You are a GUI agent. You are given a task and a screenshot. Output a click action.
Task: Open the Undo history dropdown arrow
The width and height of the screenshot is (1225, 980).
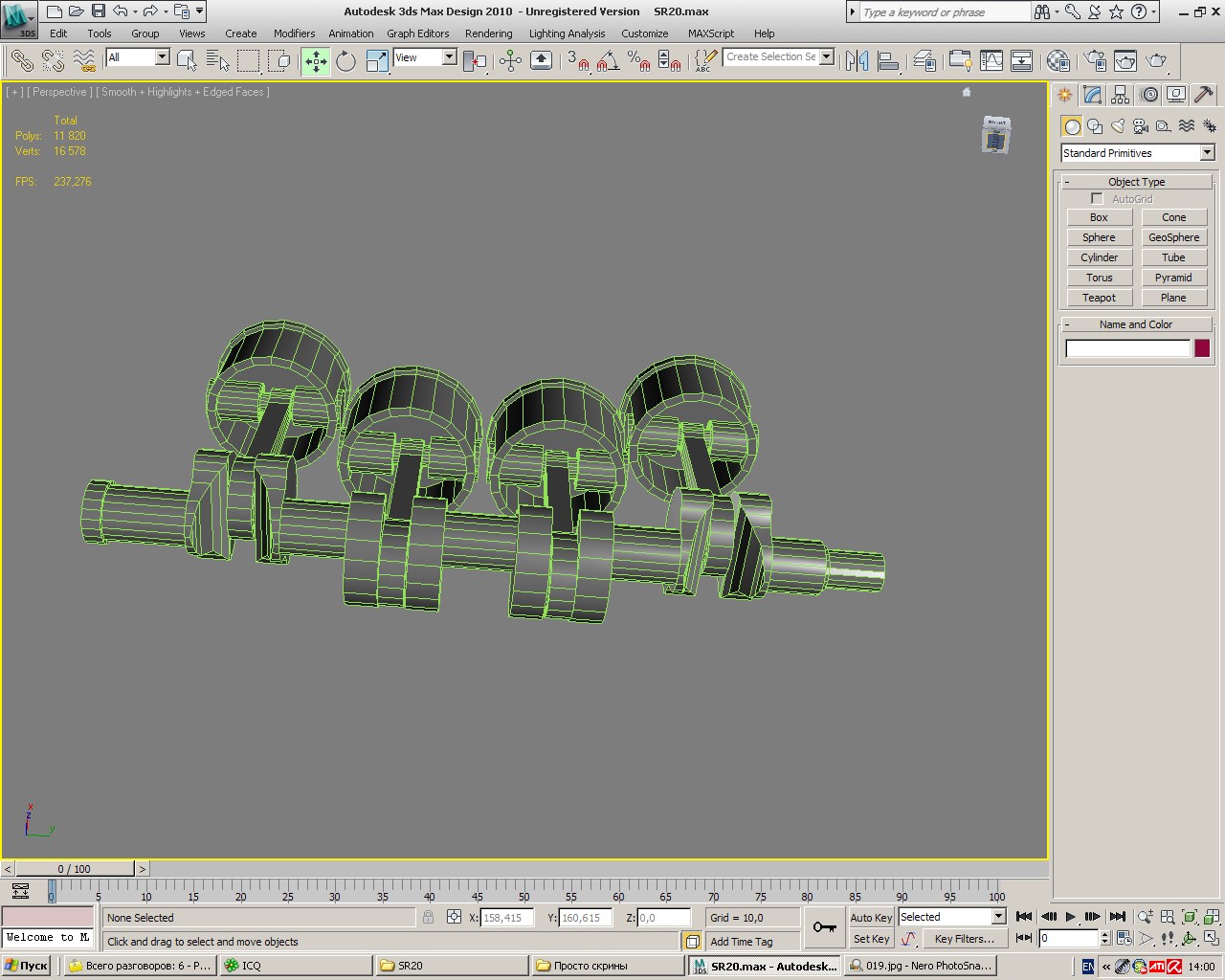pyautogui.click(x=135, y=11)
